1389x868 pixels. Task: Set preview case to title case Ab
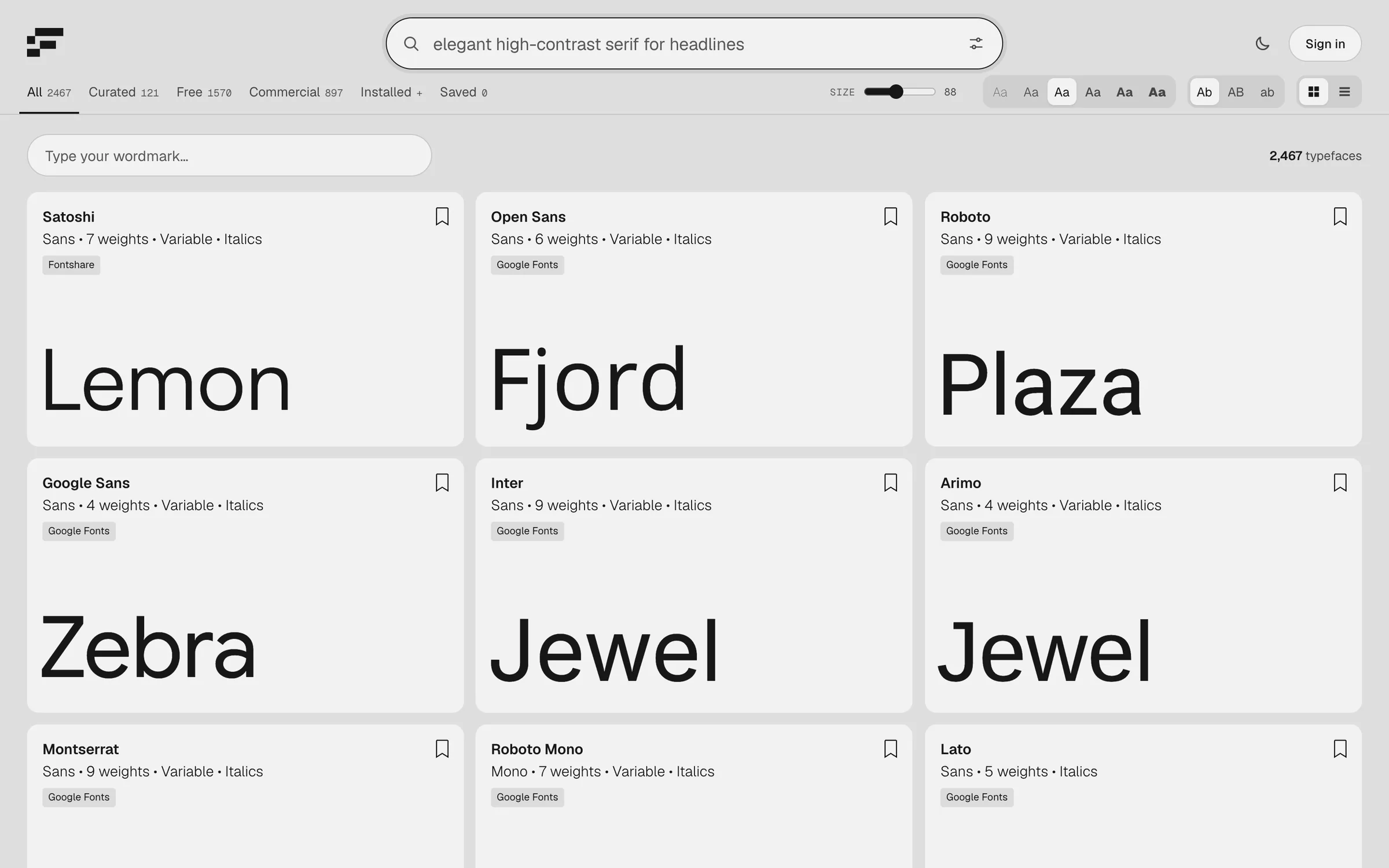[x=1204, y=92]
